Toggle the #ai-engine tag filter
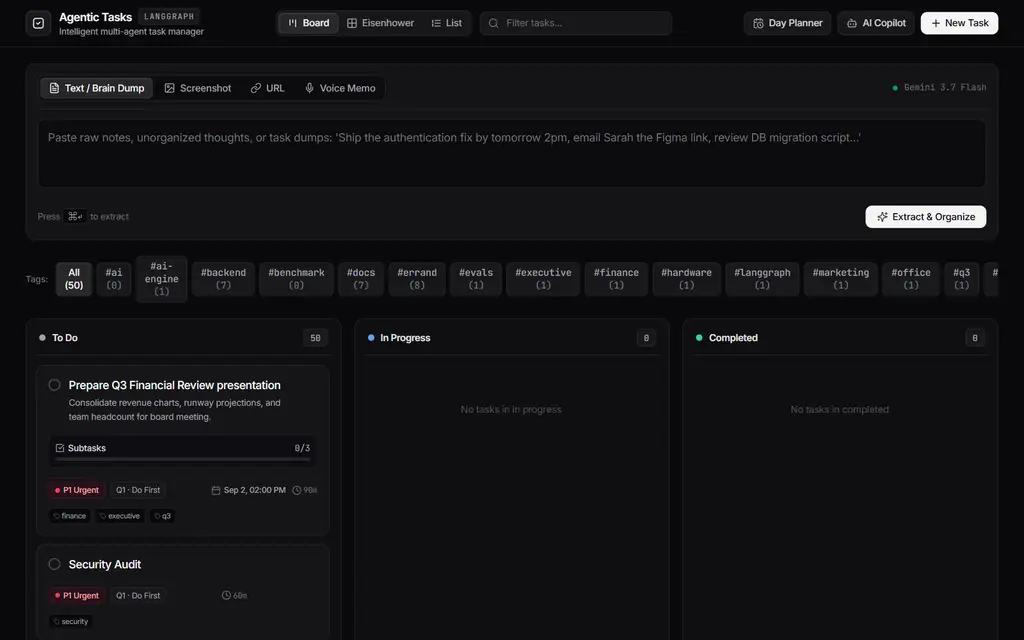 [x=161, y=279]
